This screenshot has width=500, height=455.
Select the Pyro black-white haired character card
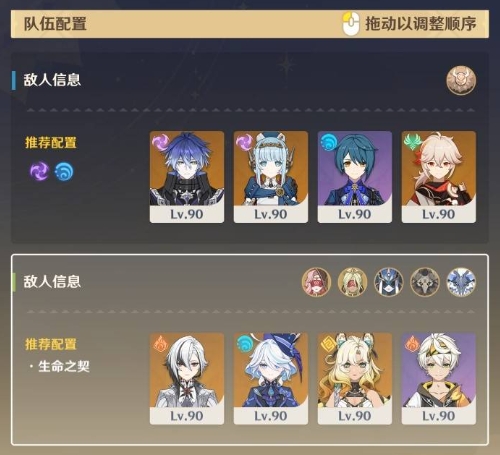pyautogui.click(x=187, y=378)
